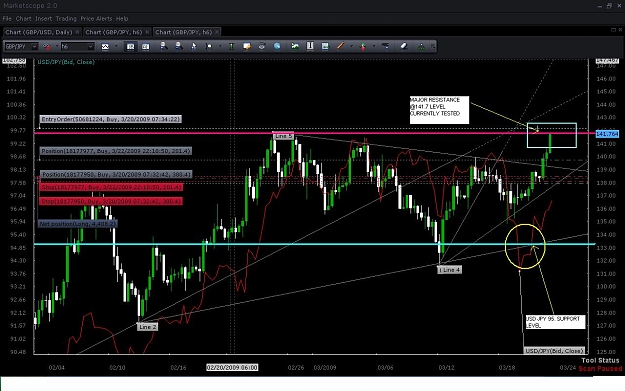Viewport: 625px width, 391px height.
Task: Click the green triangle toolbar icon
Action: tap(421, 47)
